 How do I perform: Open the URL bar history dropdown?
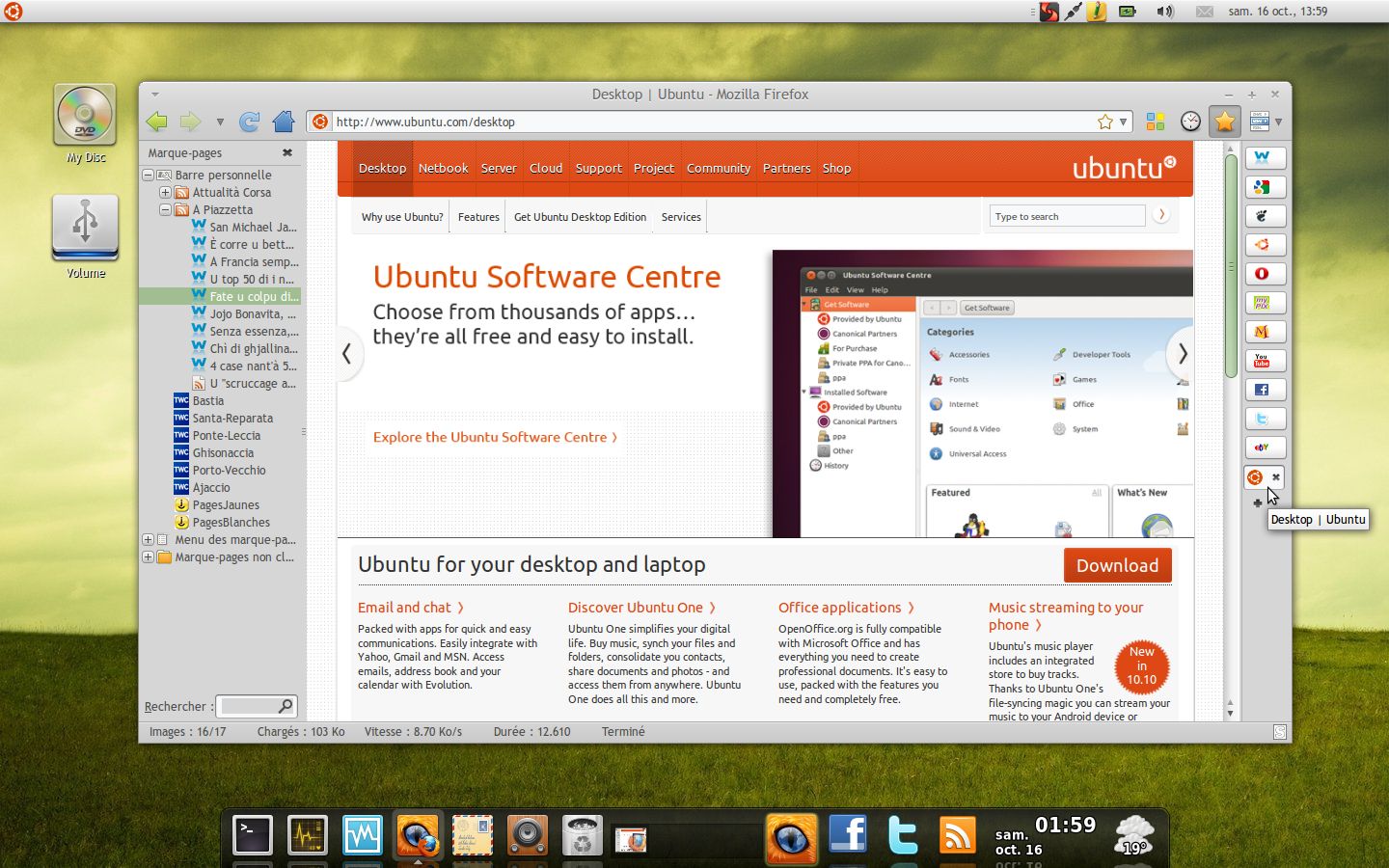1123,122
